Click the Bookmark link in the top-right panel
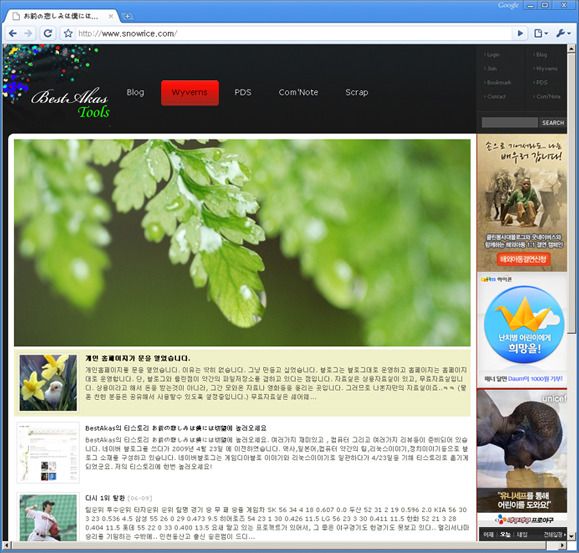The image size is (579, 553). [498, 83]
